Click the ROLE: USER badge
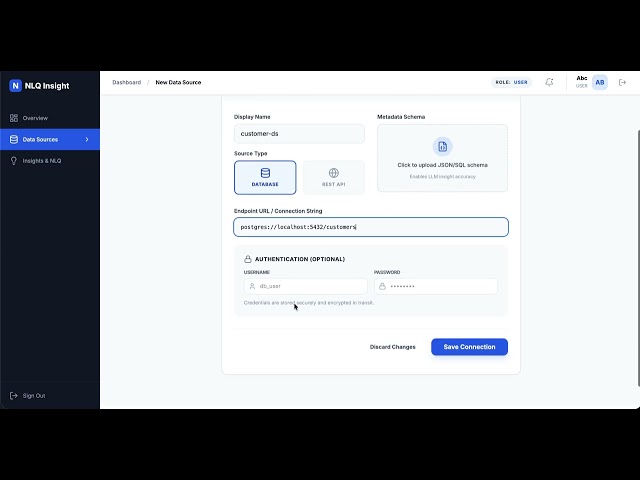This screenshot has height=480, width=640. point(511,82)
